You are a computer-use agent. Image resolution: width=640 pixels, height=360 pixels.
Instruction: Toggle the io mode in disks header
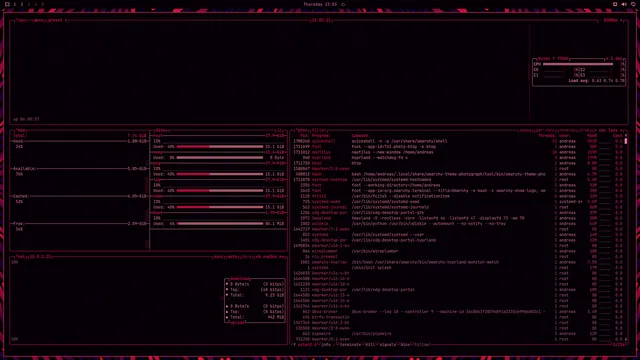[x=280, y=131]
